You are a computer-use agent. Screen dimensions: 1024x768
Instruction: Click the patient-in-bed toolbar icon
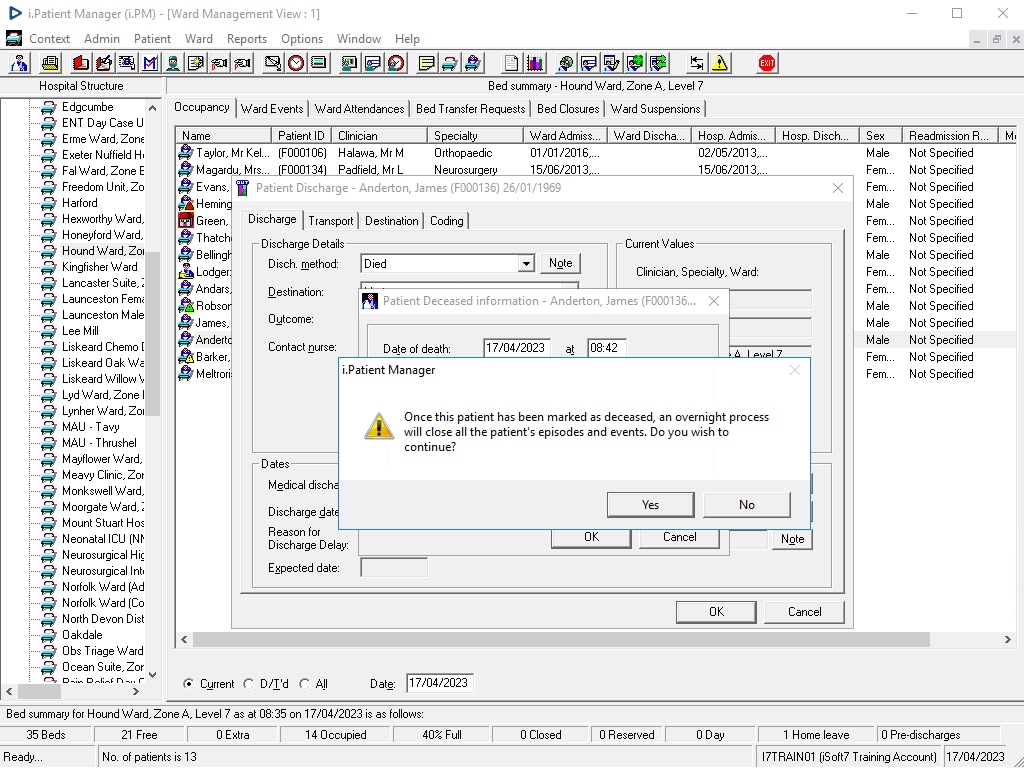coord(473,63)
